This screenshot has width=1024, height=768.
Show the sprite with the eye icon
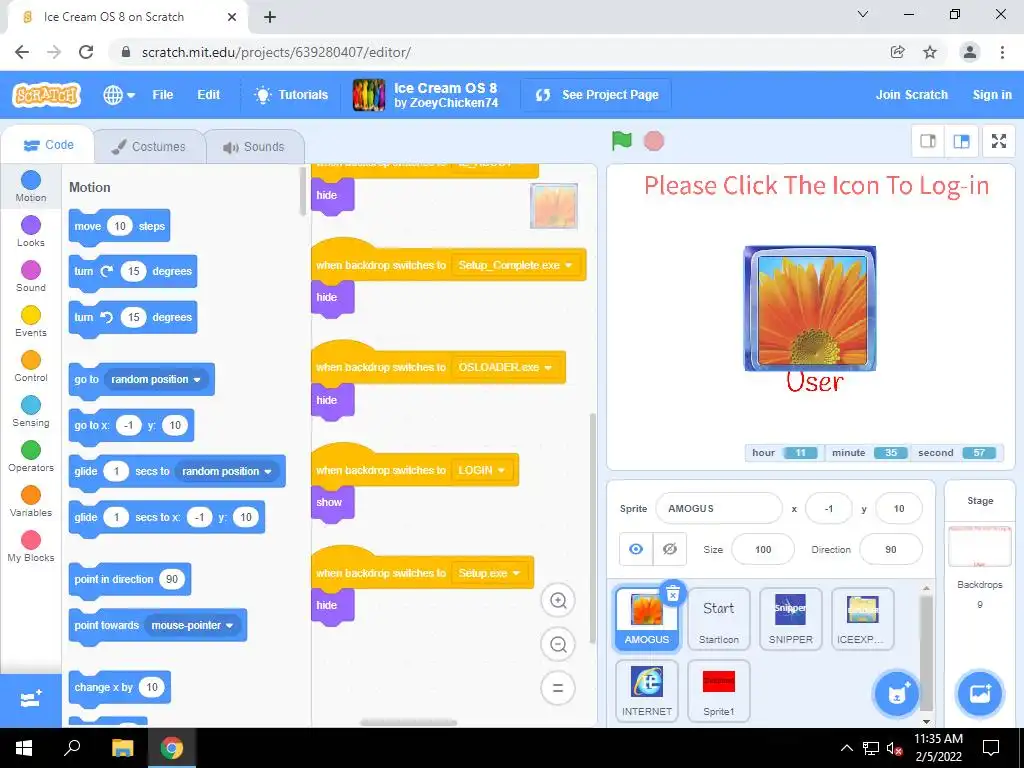click(636, 549)
